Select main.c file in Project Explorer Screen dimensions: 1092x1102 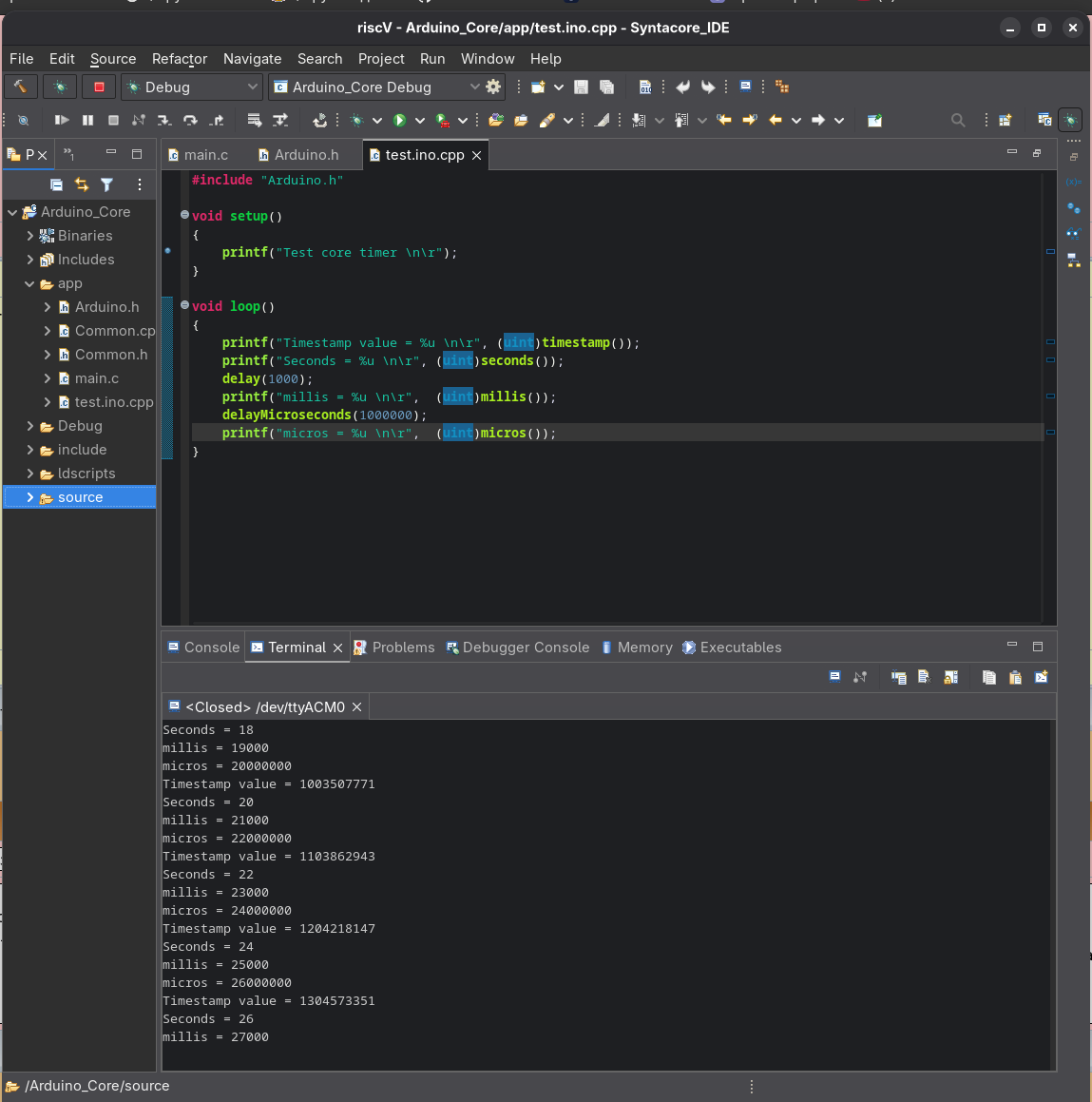pos(96,378)
